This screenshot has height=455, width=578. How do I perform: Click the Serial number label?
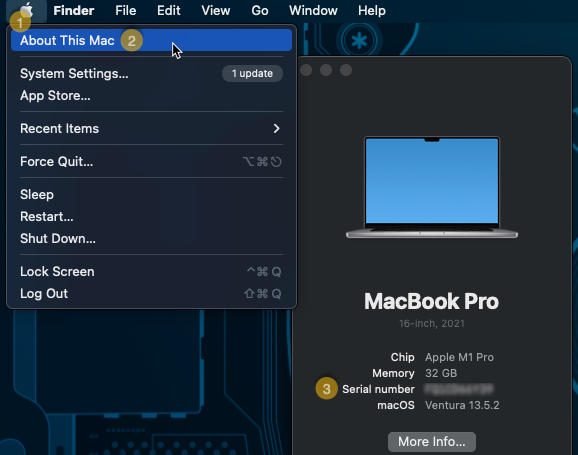(379, 389)
